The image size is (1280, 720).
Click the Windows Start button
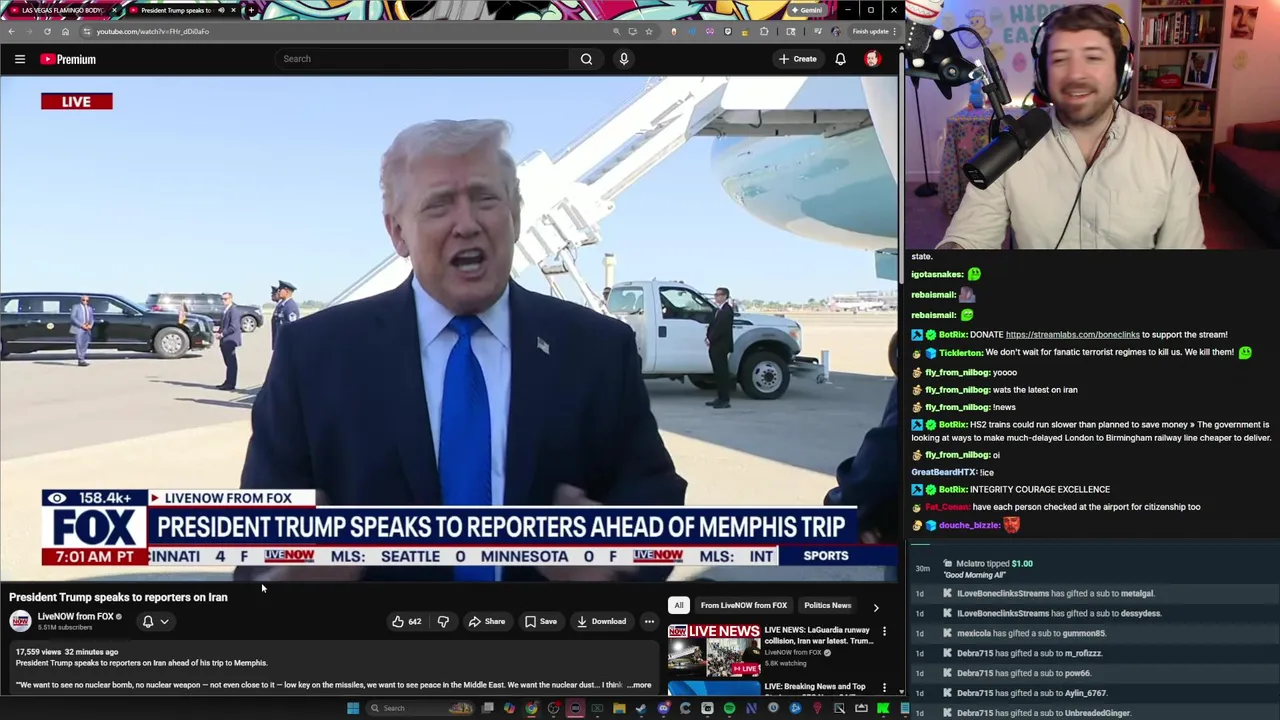click(352, 708)
